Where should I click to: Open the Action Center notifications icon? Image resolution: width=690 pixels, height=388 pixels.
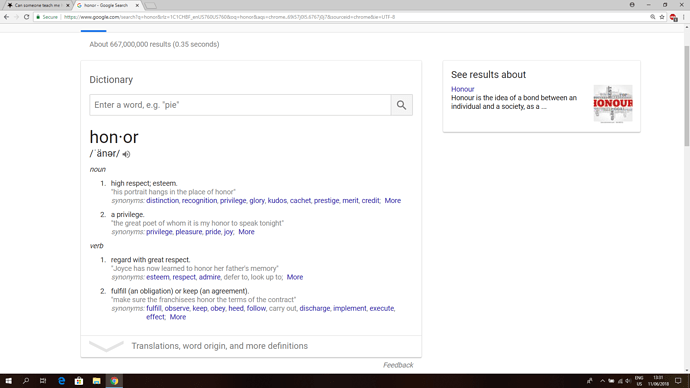click(x=678, y=381)
